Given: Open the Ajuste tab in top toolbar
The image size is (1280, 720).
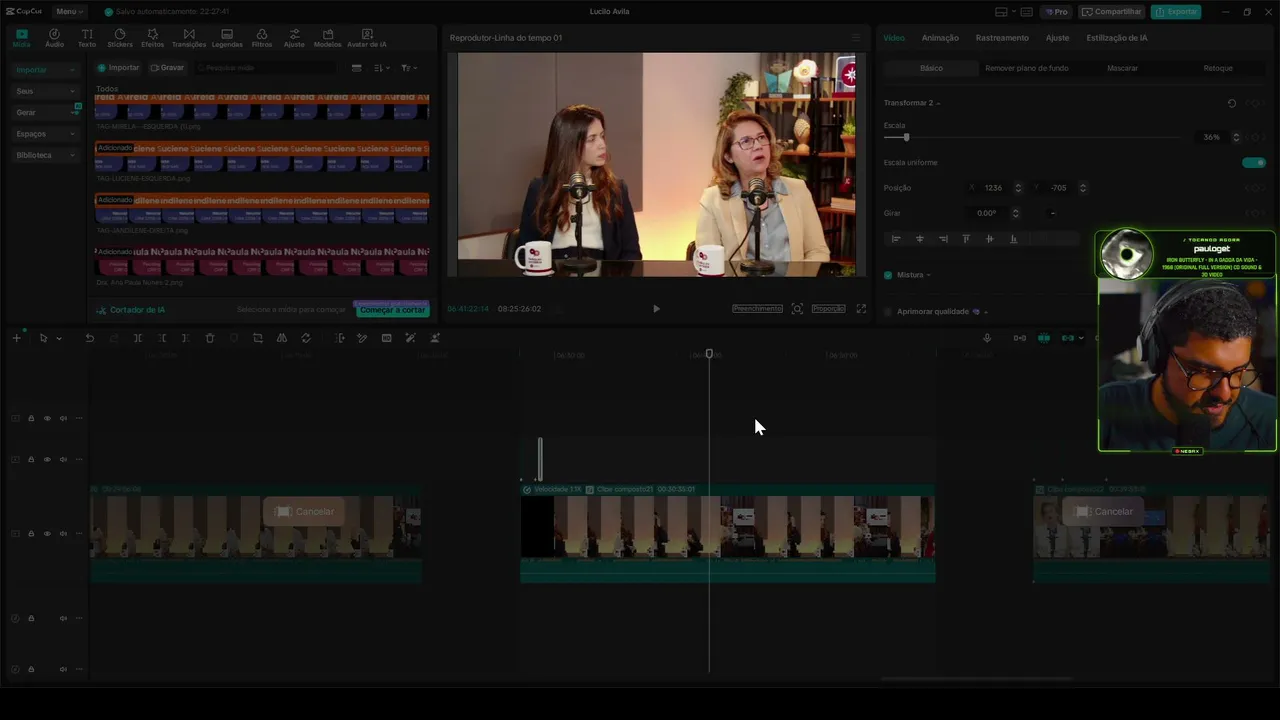Looking at the screenshot, I should click(294, 38).
